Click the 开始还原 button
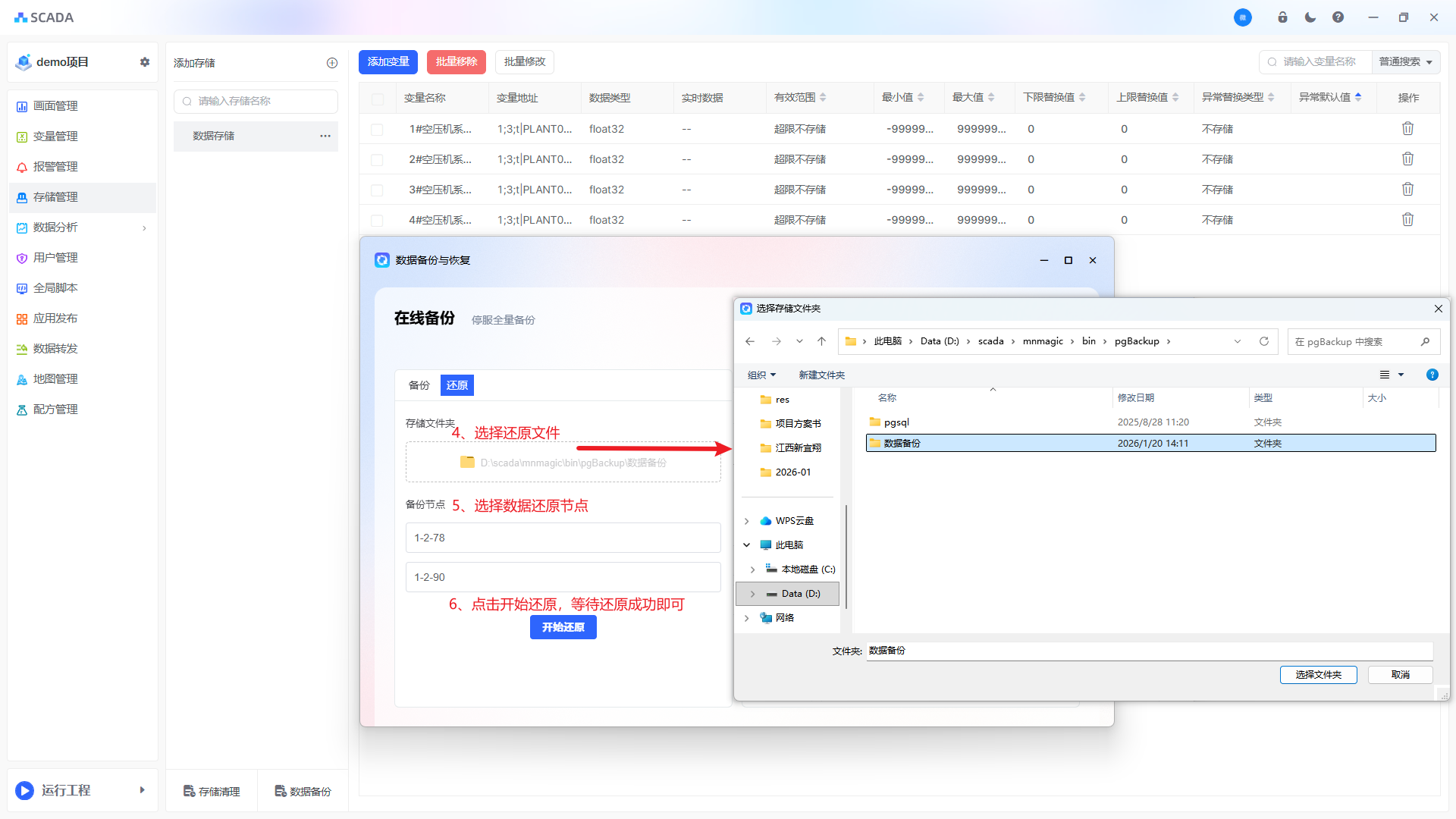Viewport: 1456px width, 819px height. pyautogui.click(x=563, y=627)
